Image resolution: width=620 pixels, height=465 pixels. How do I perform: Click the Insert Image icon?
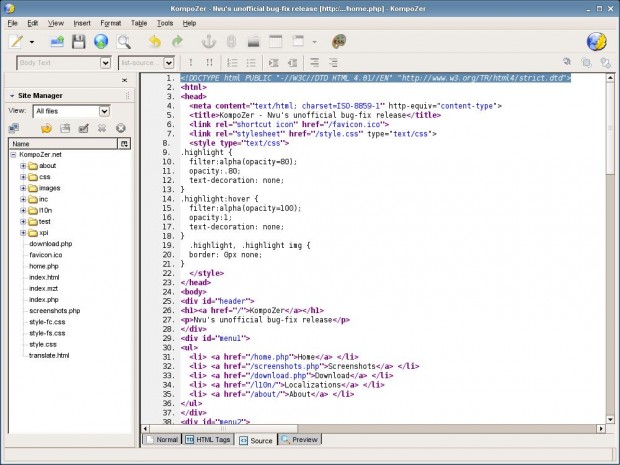pos(253,42)
